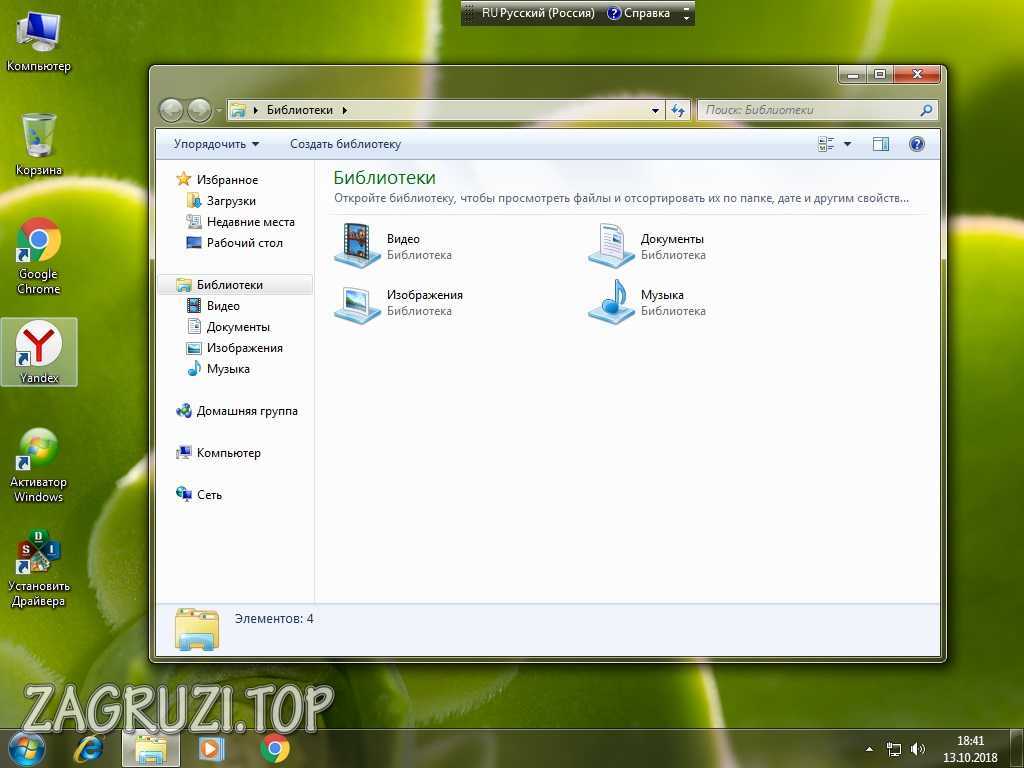Refresh the Библиотеки folder view

click(679, 110)
